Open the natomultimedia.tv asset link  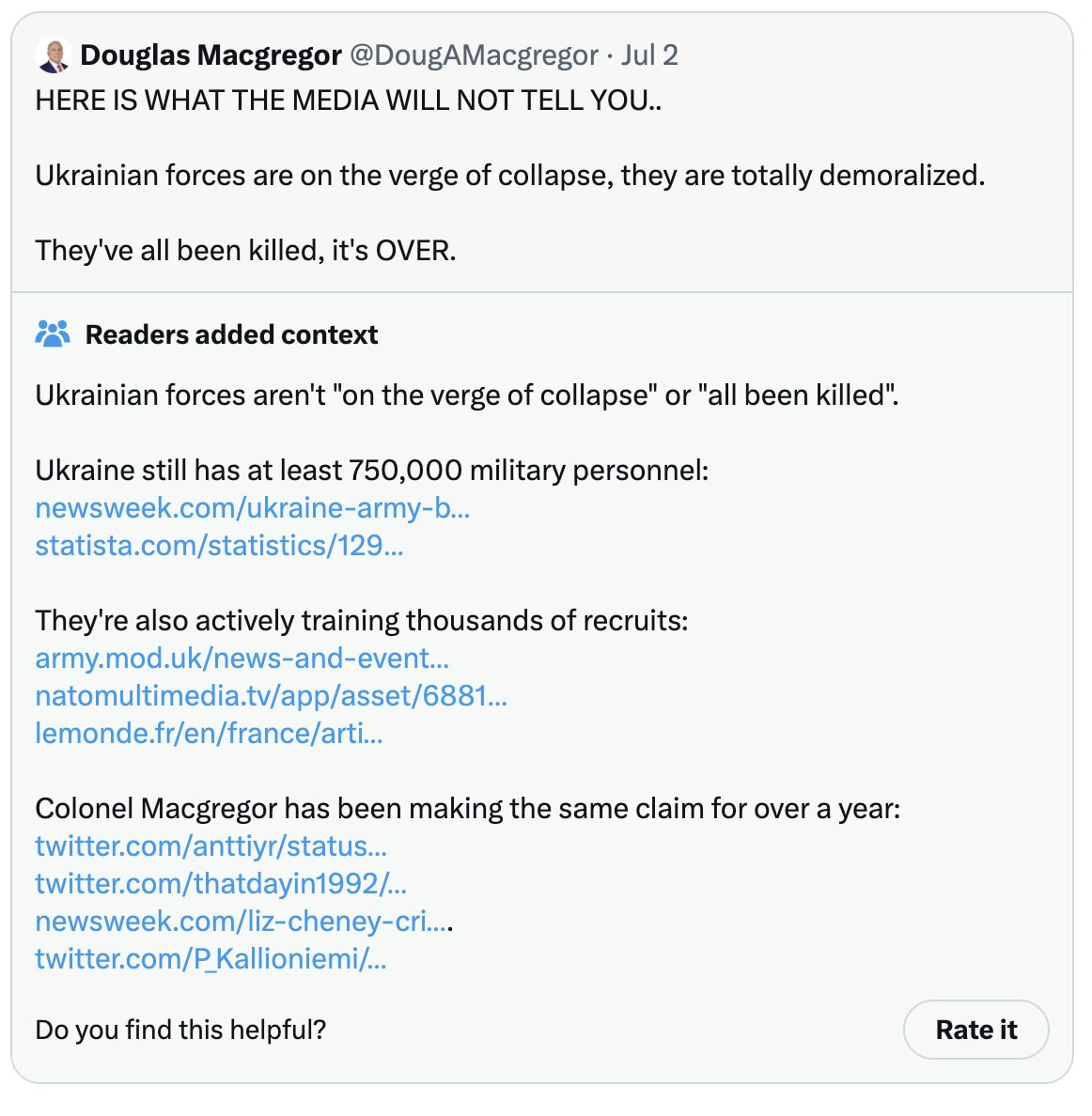coord(271,695)
